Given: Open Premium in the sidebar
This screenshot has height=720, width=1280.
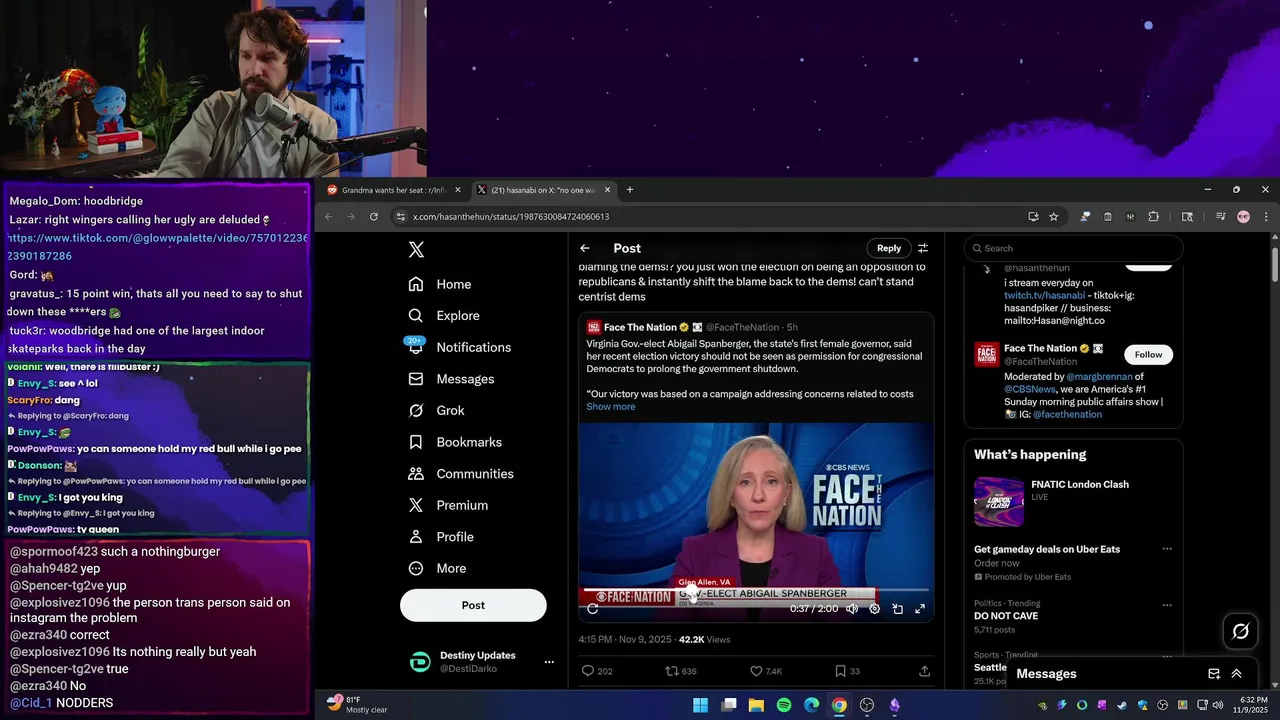Looking at the screenshot, I should 448,506.
